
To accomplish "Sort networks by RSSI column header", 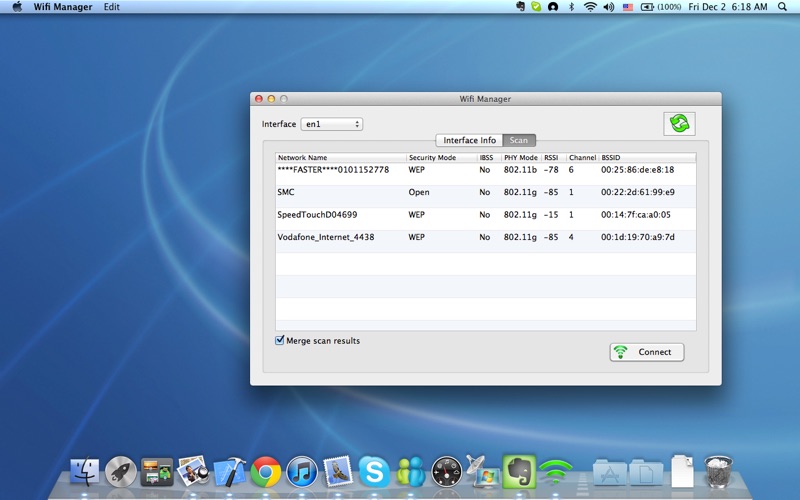I will tap(552, 158).
